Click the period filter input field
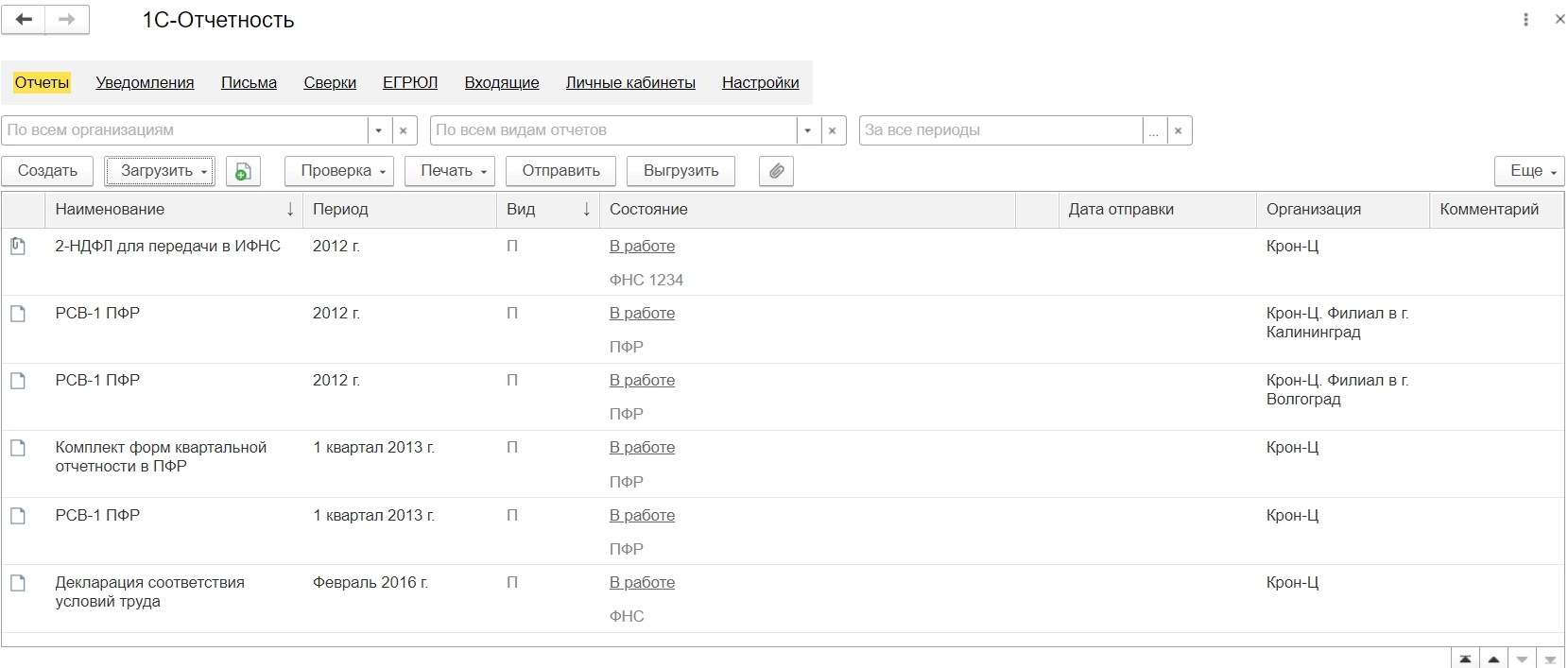Screen dimensions: 1568x668 click(1000, 130)
